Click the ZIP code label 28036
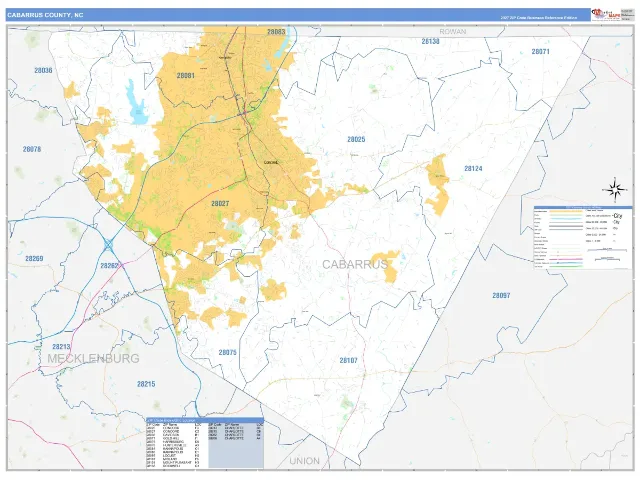Viewport: 640px width, 480px height. (43, 70)
